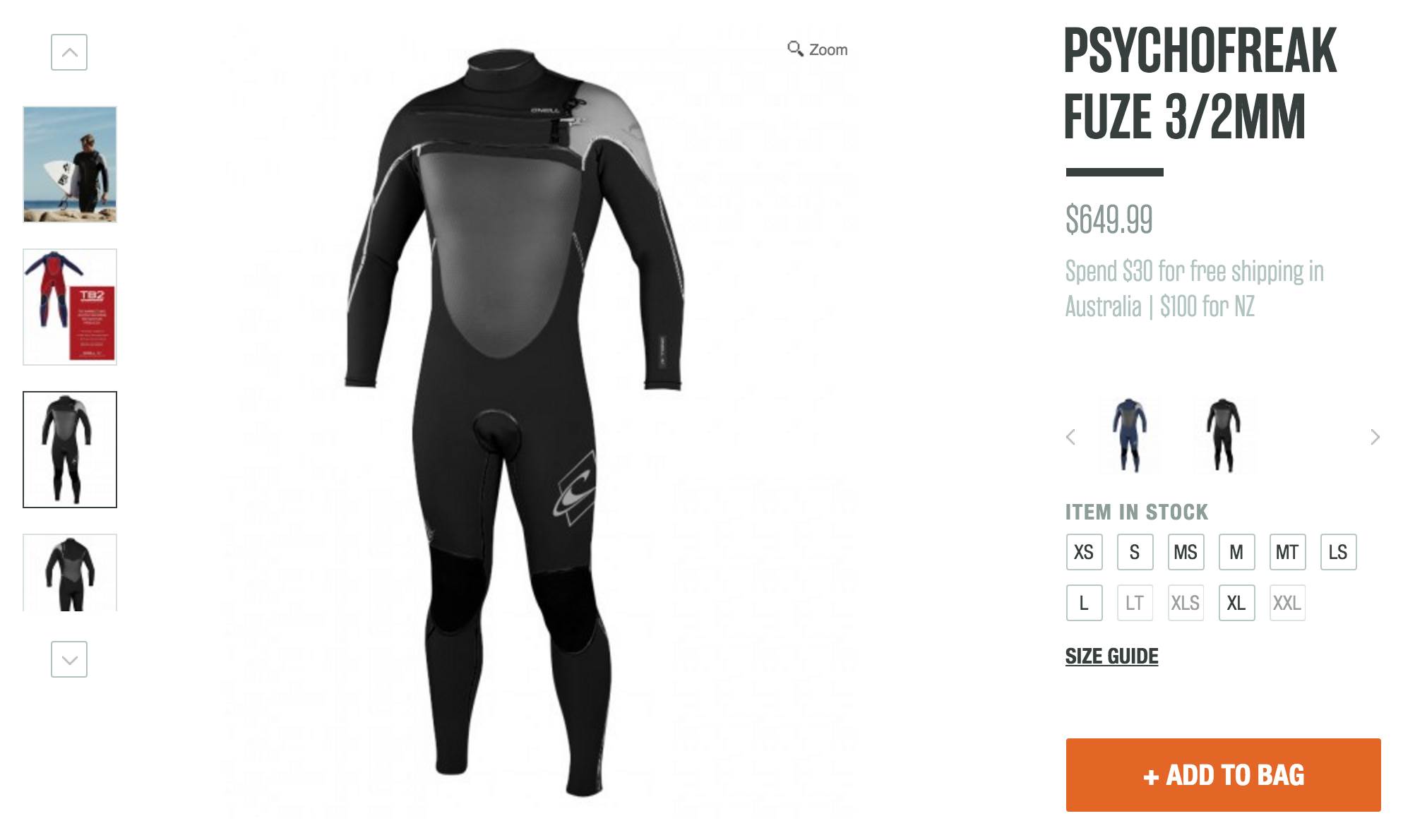Select size L

pyautogui.click(x=1085, y=603)
